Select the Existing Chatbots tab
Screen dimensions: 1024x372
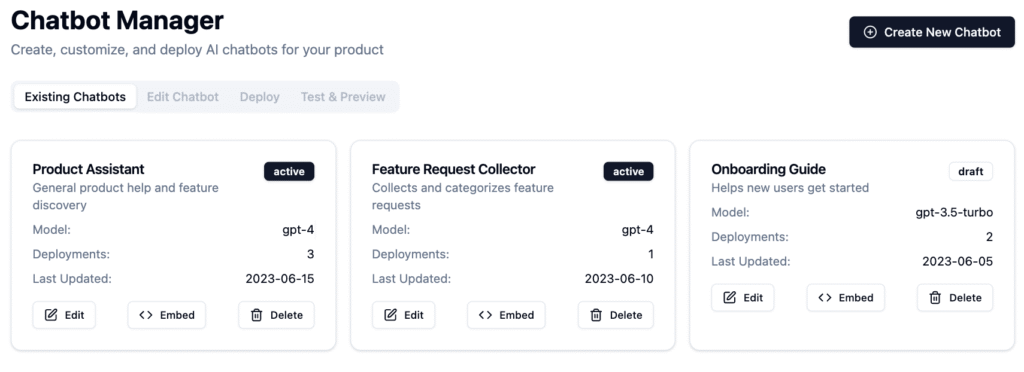(75, 97)
